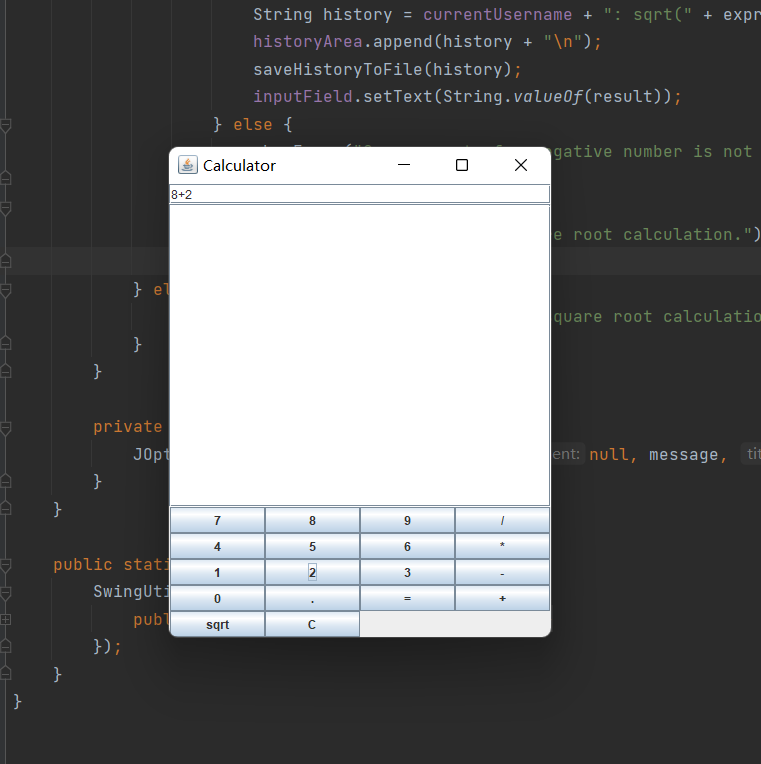Select the multiply (*) button
The image size is (761, 764).
(x=502, y=546)
